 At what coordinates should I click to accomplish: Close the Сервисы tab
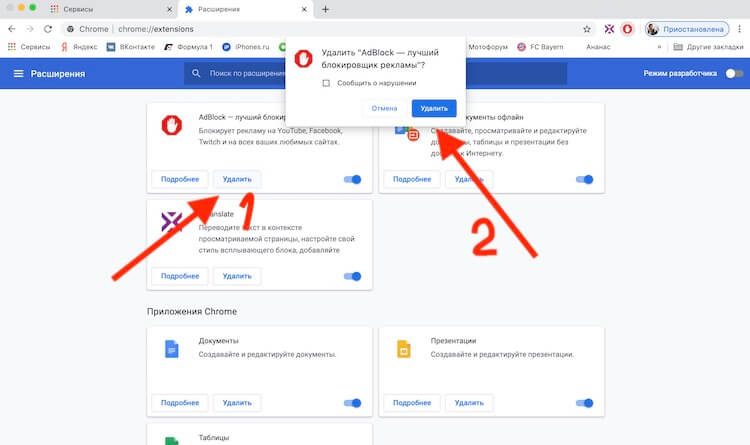coord(169,9)
